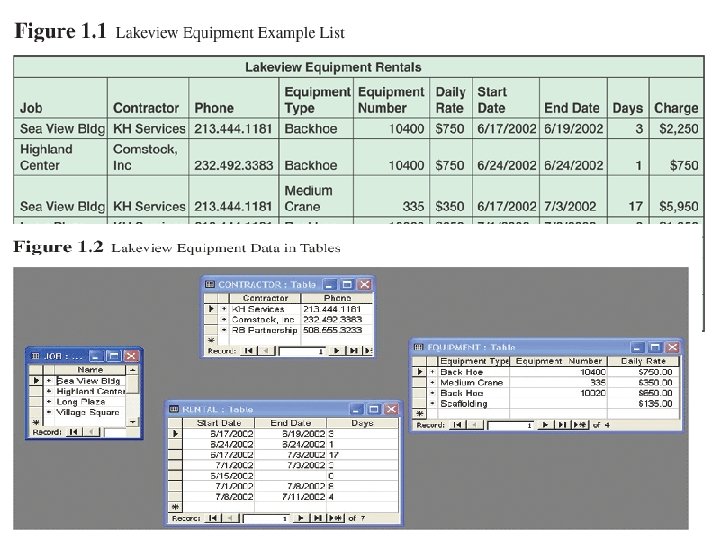Click the 213.444.1181 cell in CONTRACTOR table
Screen dimensions: 720x540
[337, 309]
